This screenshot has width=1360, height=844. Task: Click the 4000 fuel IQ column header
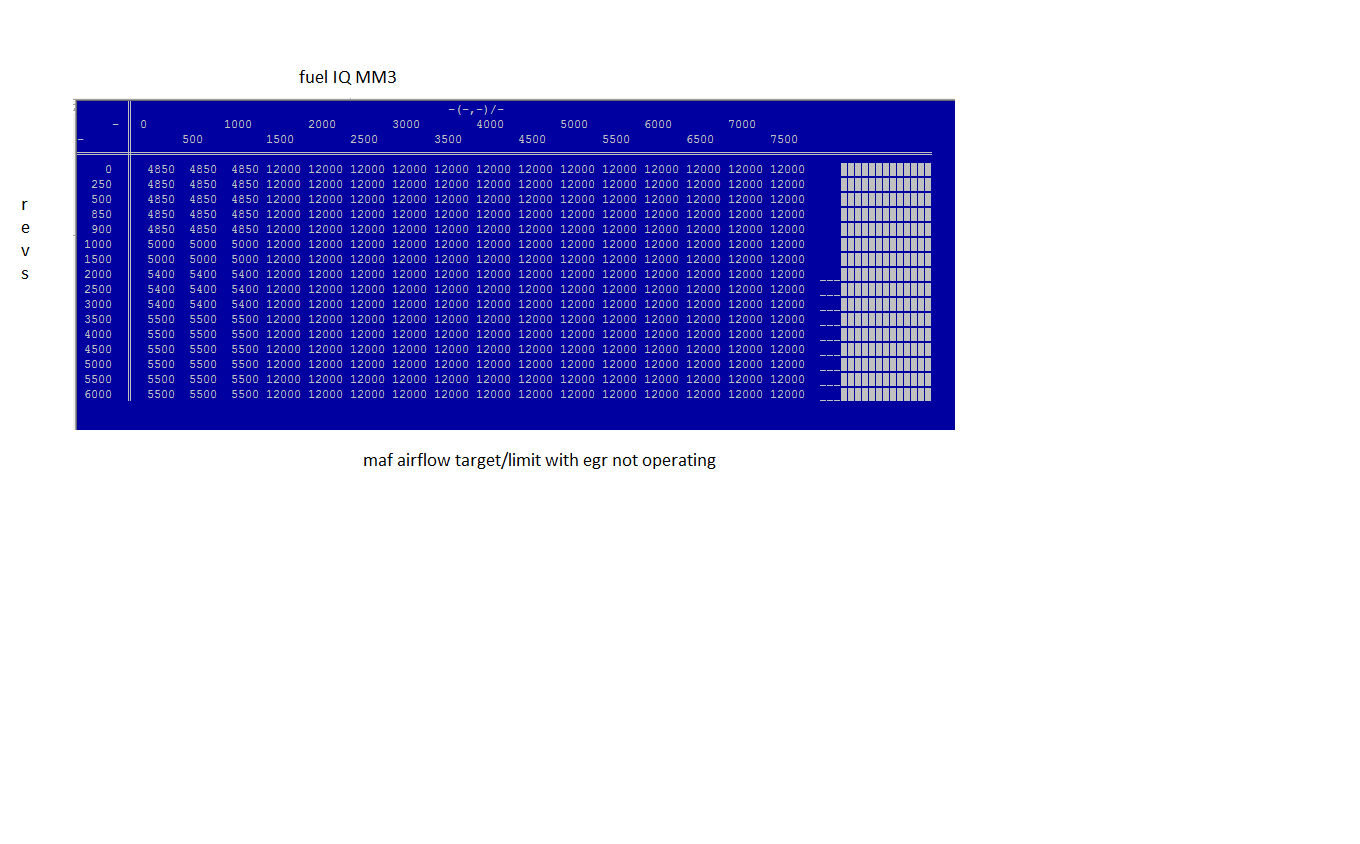click(x=490, y=125)
